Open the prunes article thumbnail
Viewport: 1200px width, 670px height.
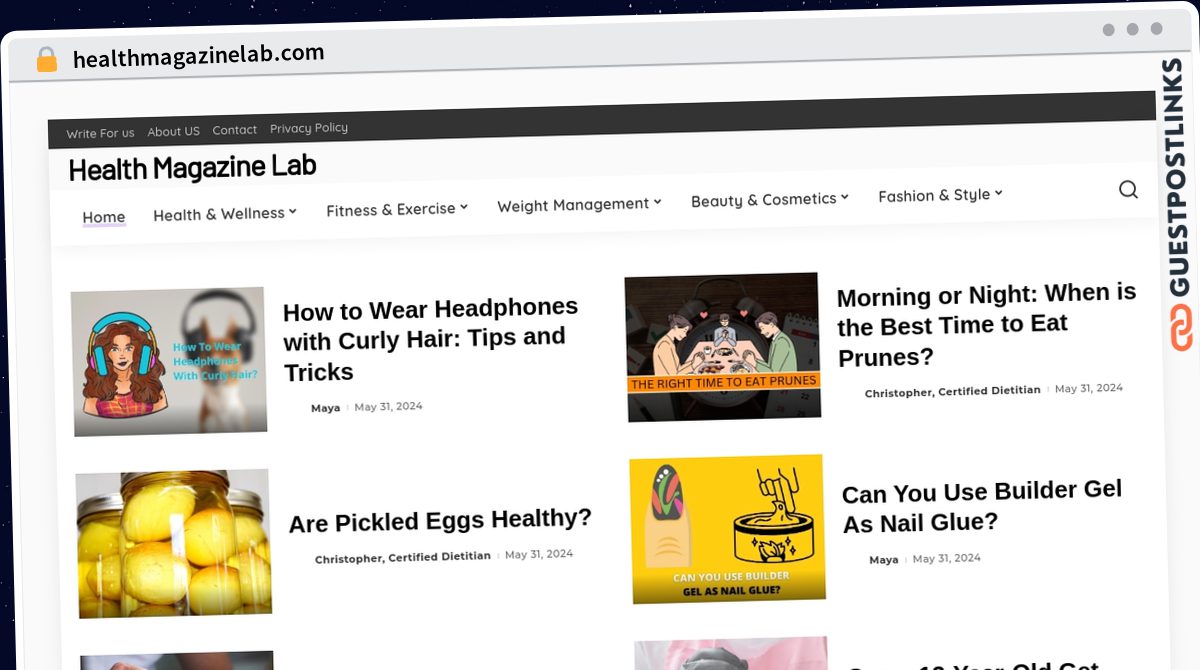[x=723, y=347]
